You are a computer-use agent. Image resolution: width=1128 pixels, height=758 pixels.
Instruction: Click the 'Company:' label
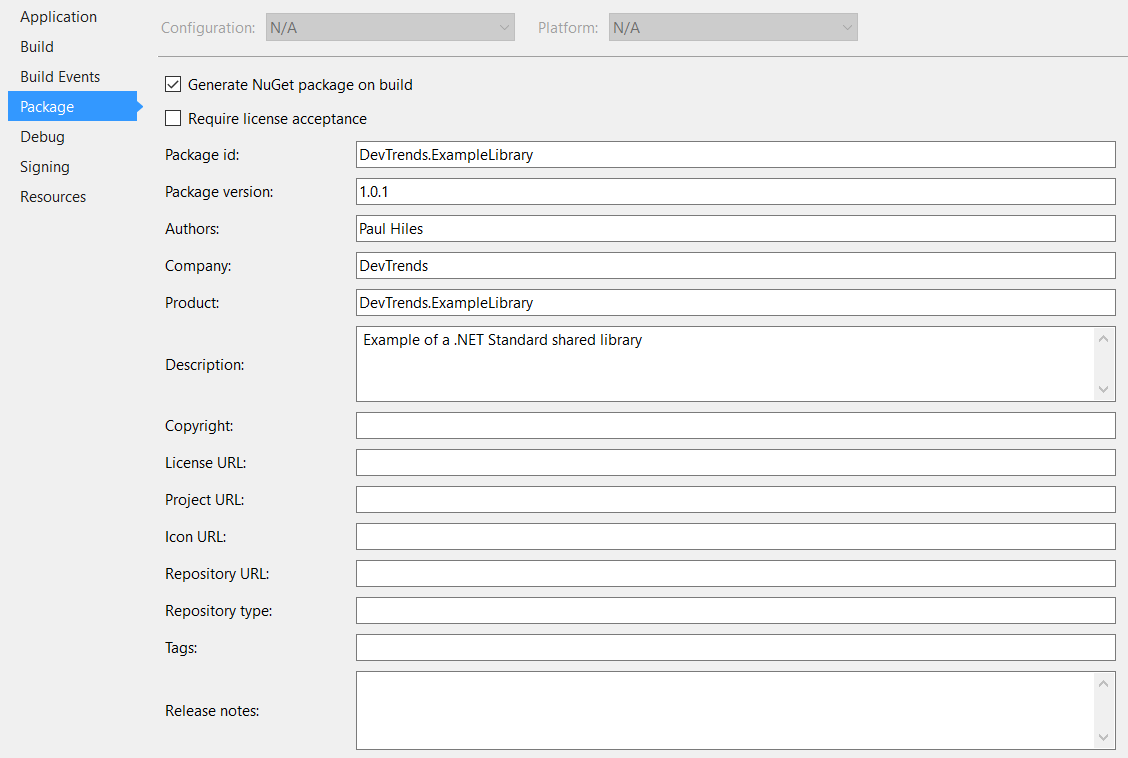coord(198,266)
